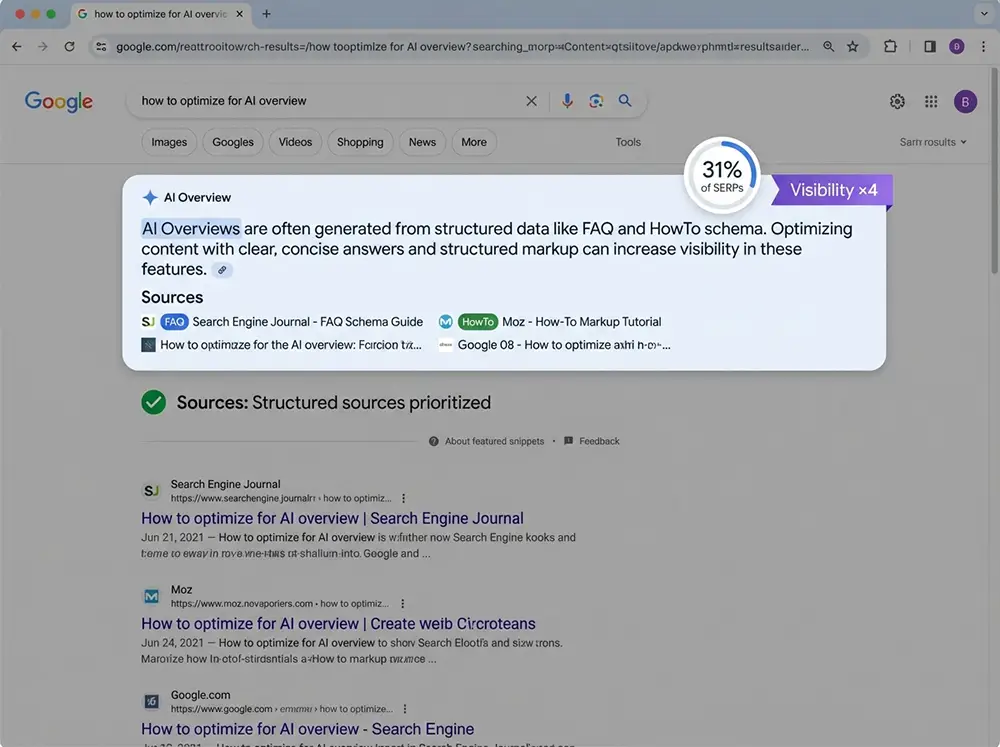Open More search filters
This screenshot has height=747, width=1000.
tap(474, 142)
